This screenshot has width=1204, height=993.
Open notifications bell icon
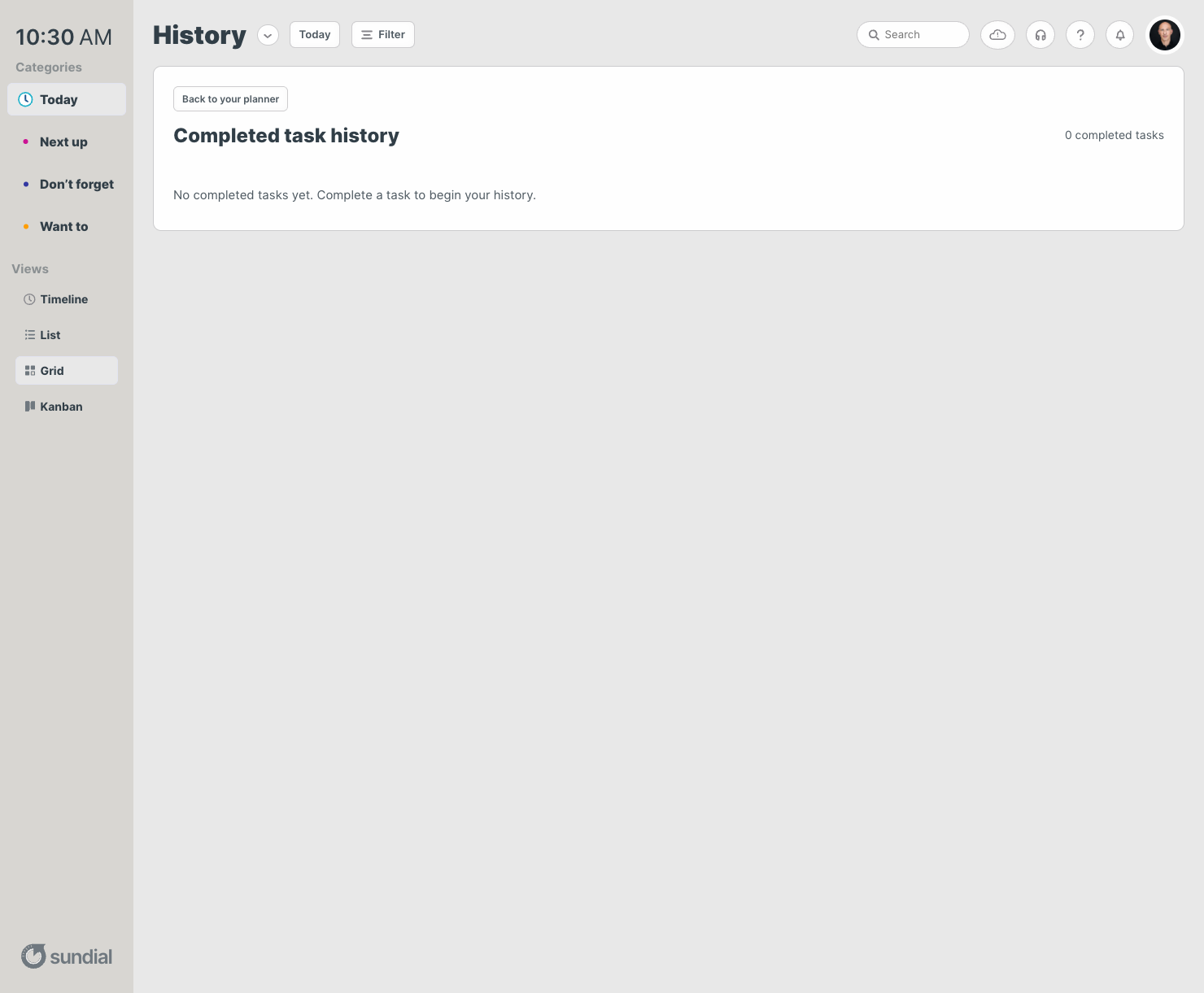tap(1120, 35)
